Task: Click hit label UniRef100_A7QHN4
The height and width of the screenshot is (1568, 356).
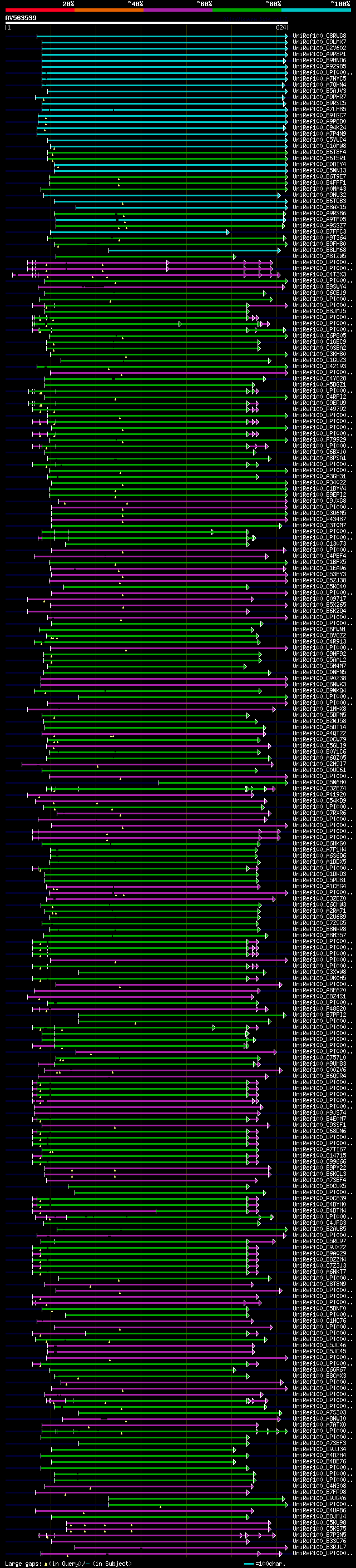Action: pyautogui.click(x=319, y=85)
